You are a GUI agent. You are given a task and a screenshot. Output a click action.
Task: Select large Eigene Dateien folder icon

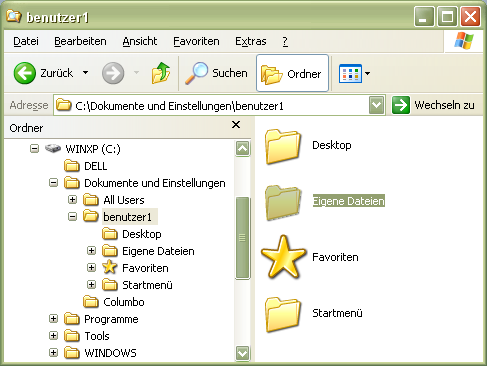(x=283, y=202)
